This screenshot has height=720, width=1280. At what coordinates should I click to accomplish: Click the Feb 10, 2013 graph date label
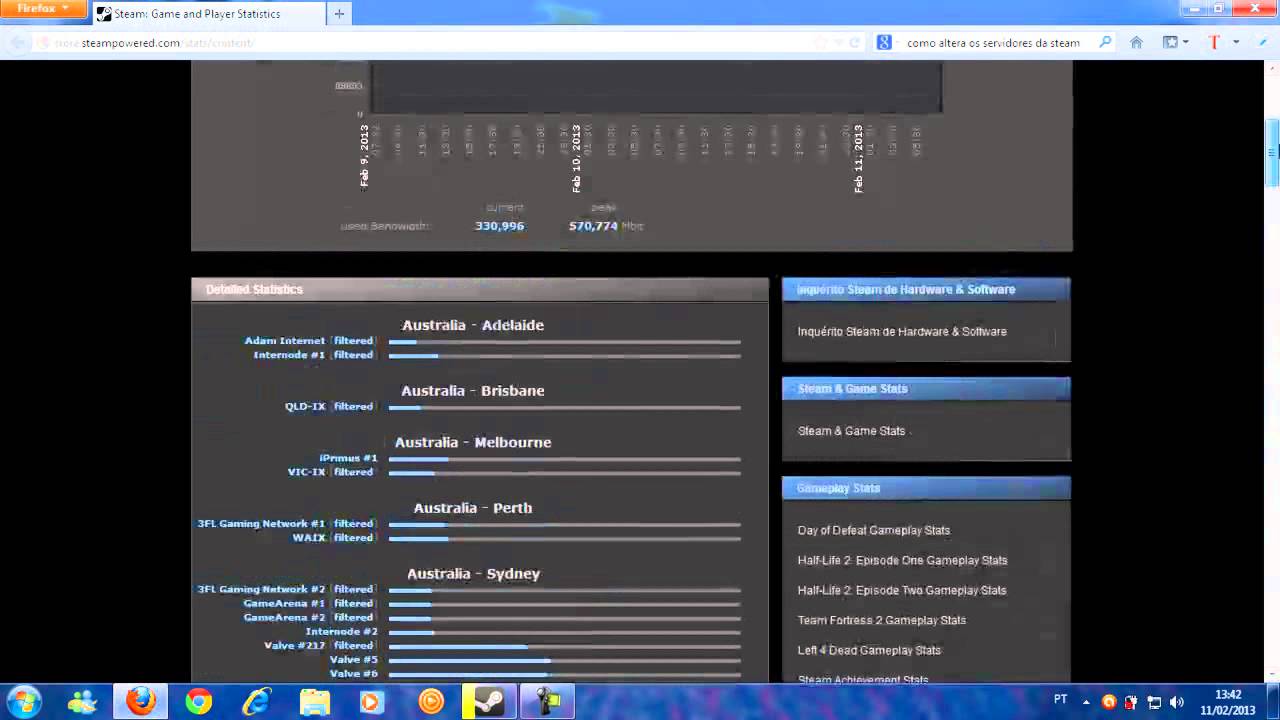point(576,158)
